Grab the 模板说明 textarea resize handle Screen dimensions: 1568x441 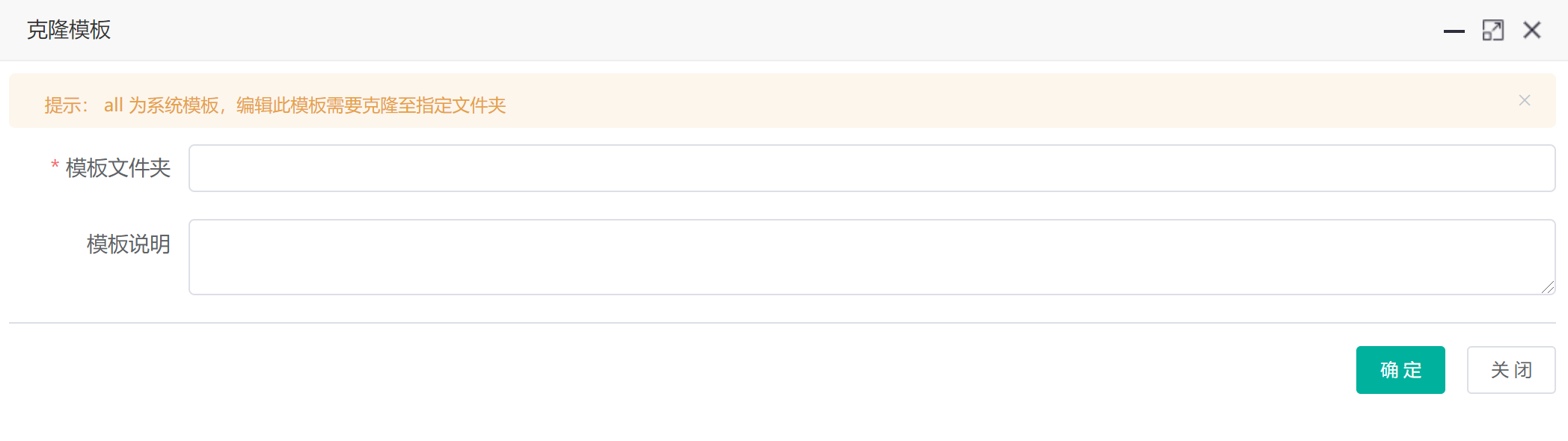point(1548,287)
